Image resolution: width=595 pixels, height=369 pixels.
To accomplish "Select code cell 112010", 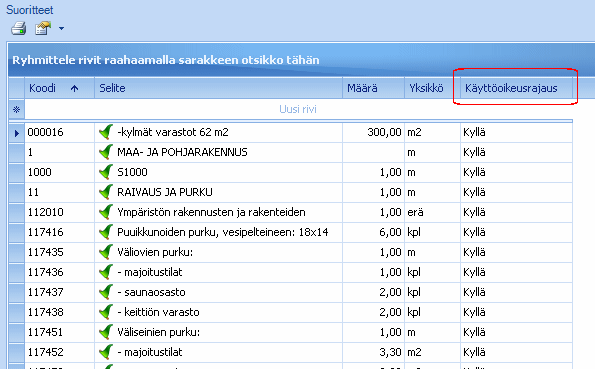I will pos(60,212).
